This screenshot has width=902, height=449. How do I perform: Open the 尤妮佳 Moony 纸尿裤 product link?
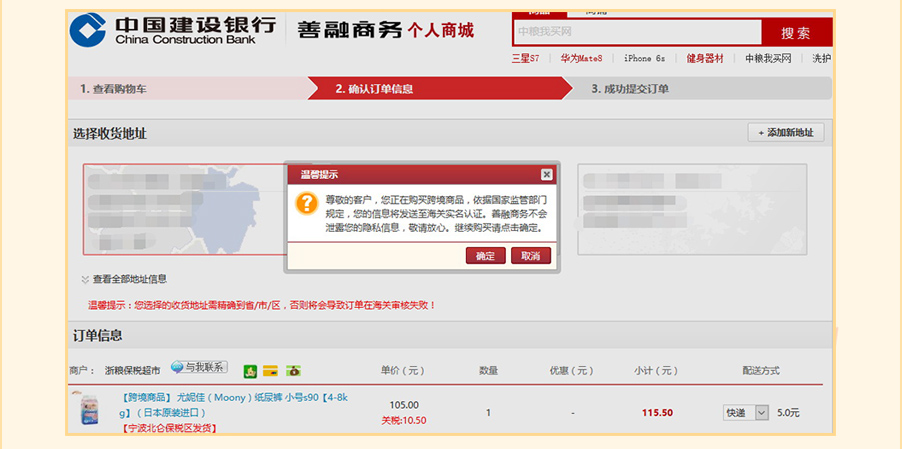tap(234, 405)
